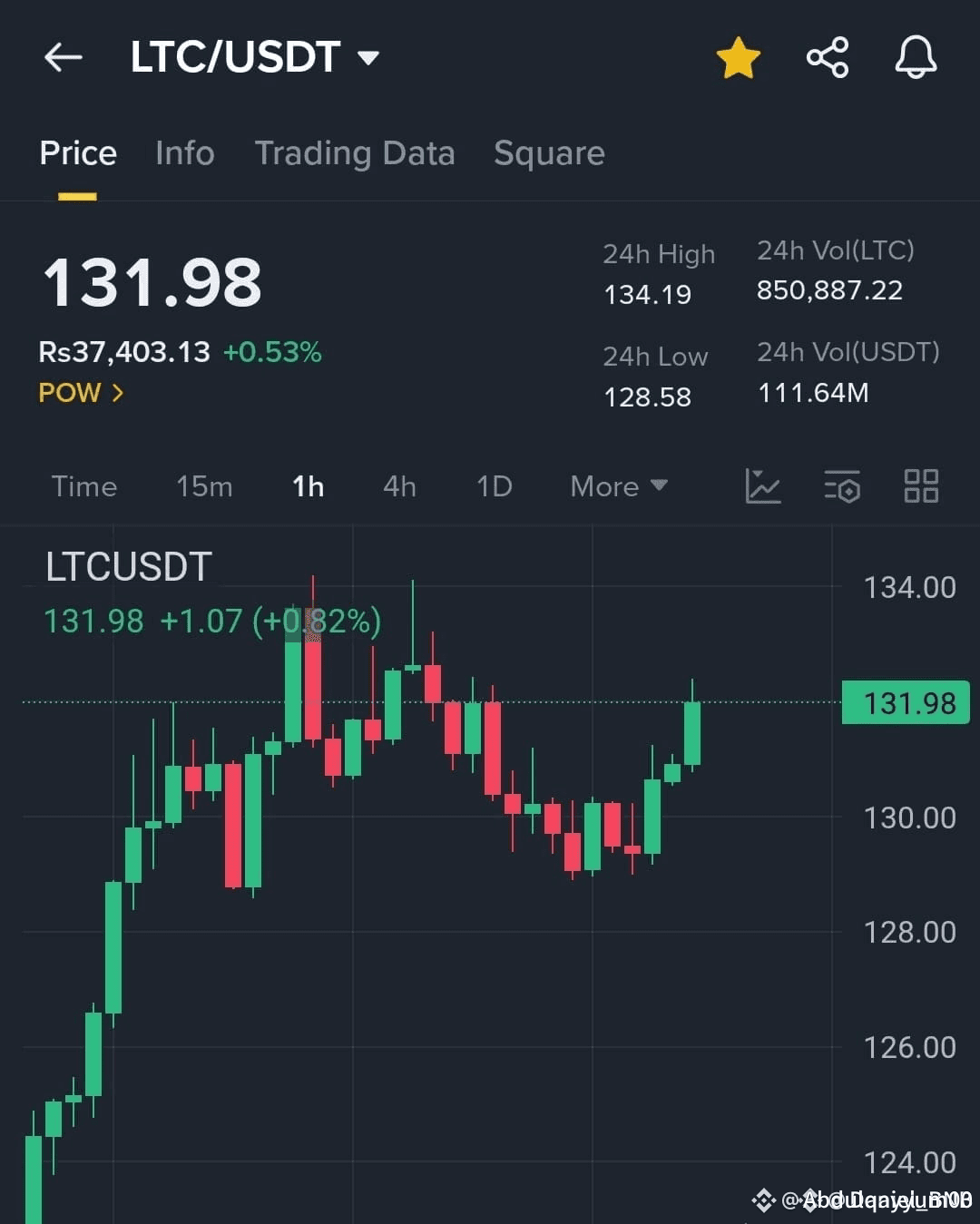Switch to the Info tab
The width and height of the screenshot is (980, 1224).
coord(184,153)
